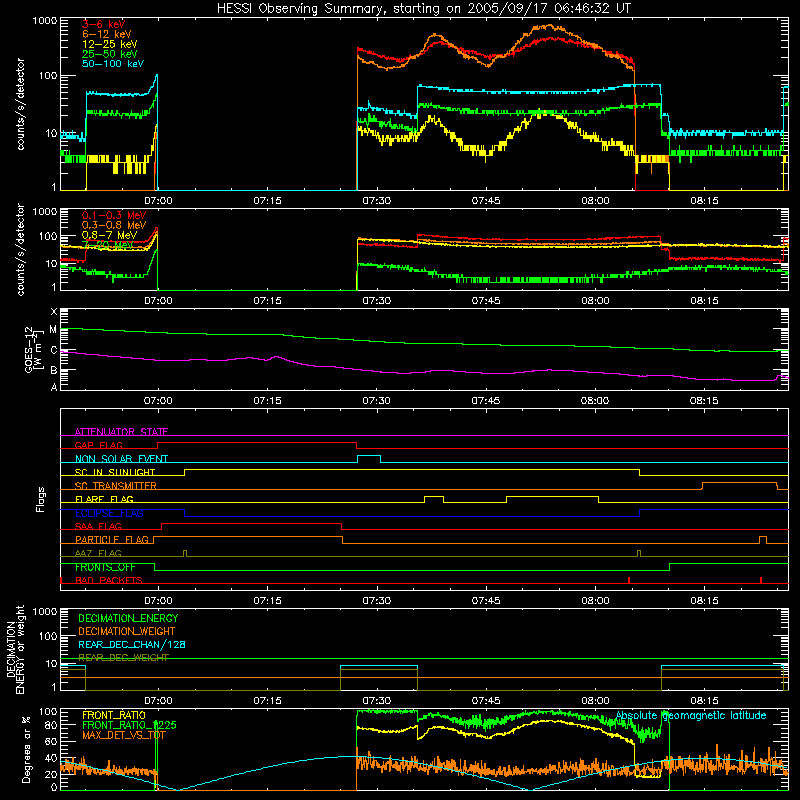This screenshot has width=800, height=800.
Task: Pick the 50-100 keV legend label
Action: click(x=113, y=64)
